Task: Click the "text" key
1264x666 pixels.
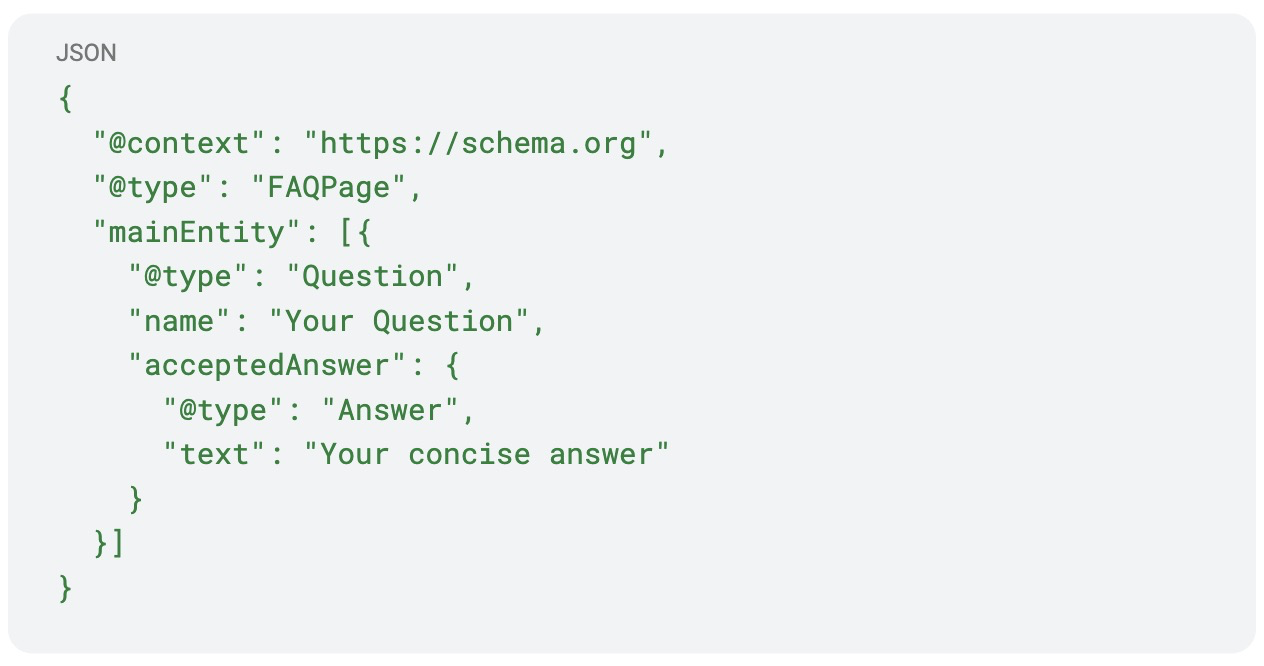Action: pyautogui.click(x=215, y=454)
